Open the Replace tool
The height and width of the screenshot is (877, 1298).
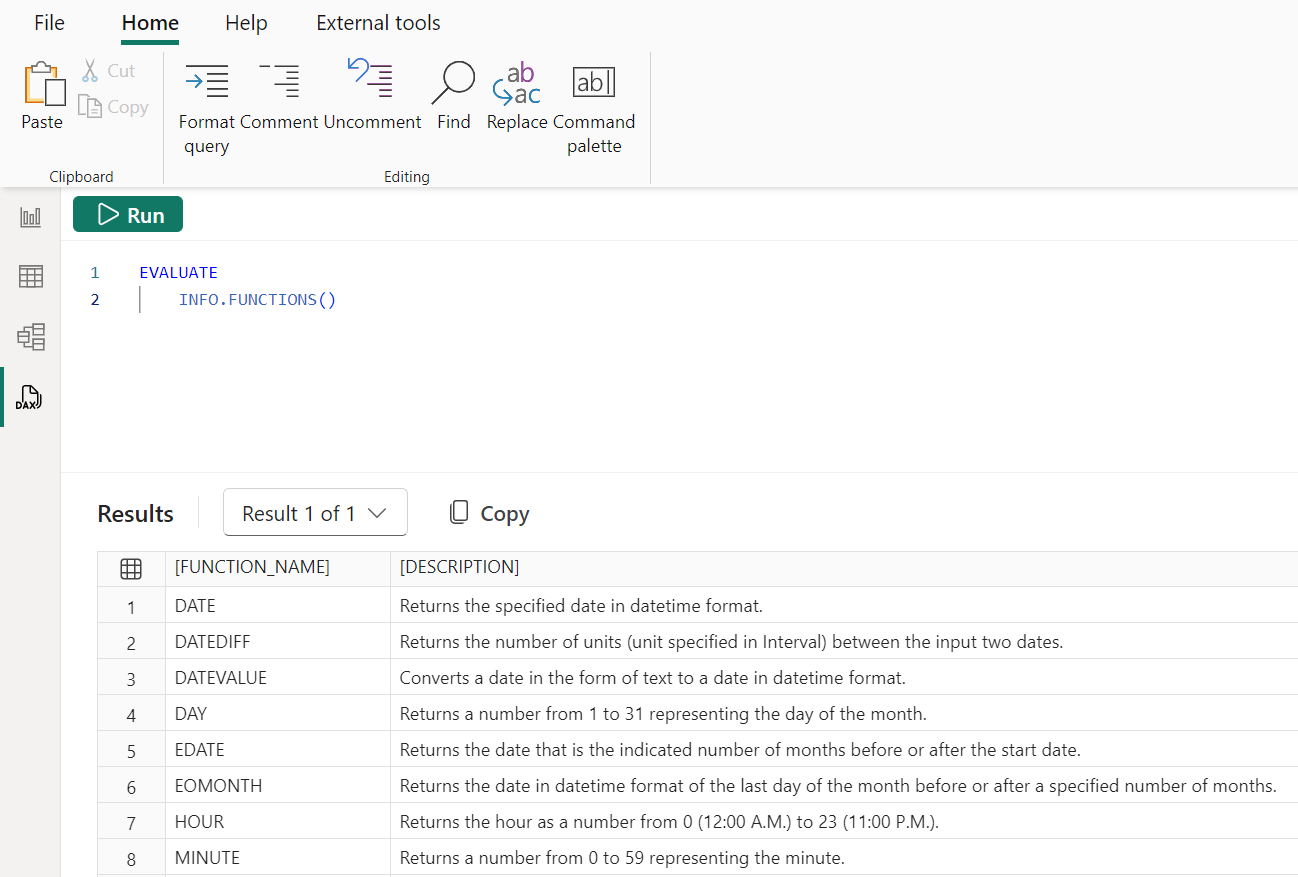tap(516, 95)
